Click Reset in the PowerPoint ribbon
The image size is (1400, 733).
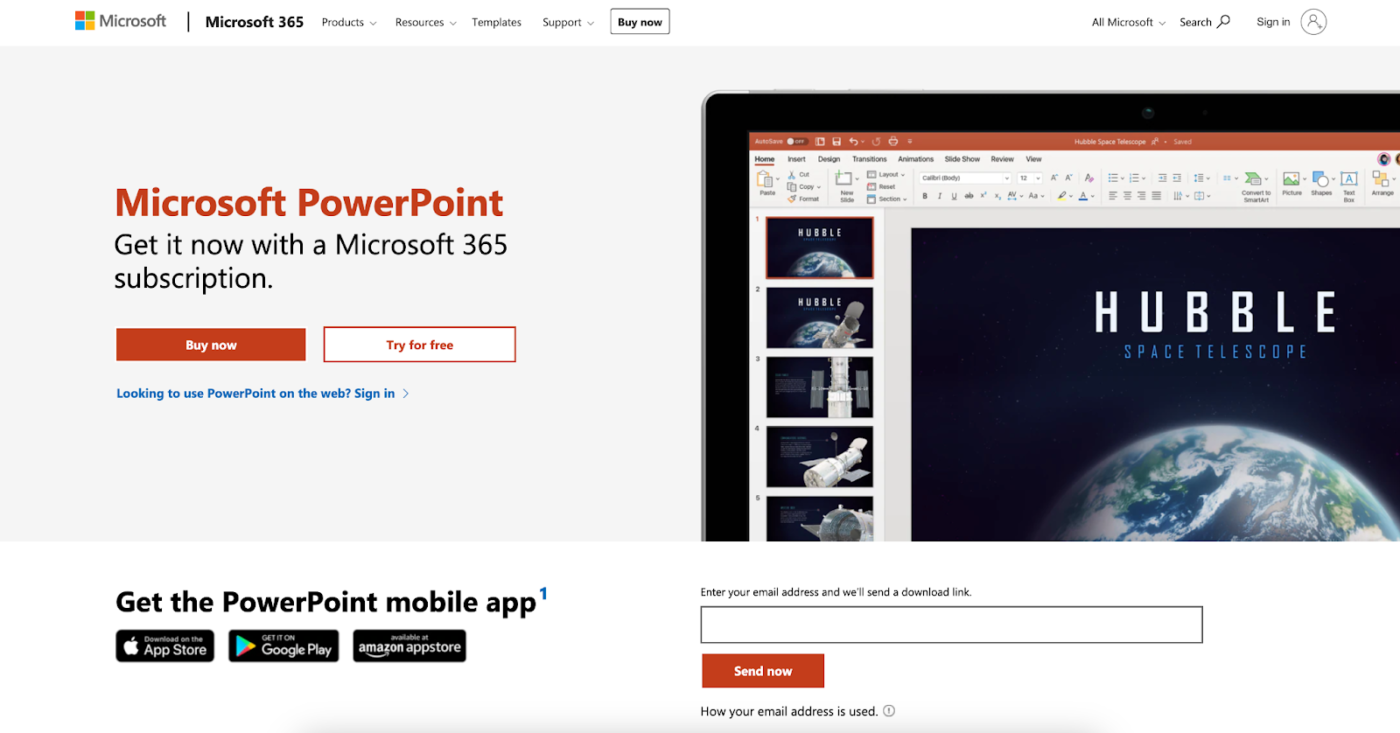click(x=880, y=187)
